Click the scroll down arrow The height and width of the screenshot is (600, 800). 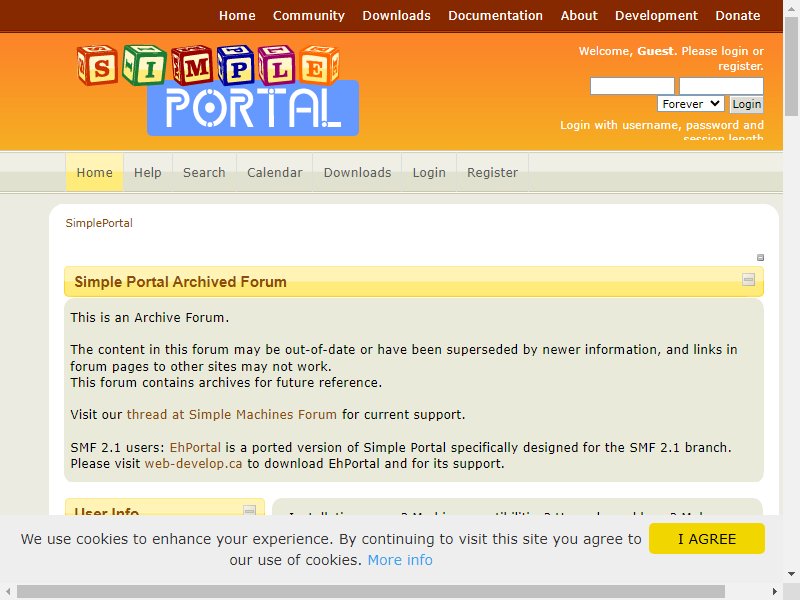(x=791, y=574)
